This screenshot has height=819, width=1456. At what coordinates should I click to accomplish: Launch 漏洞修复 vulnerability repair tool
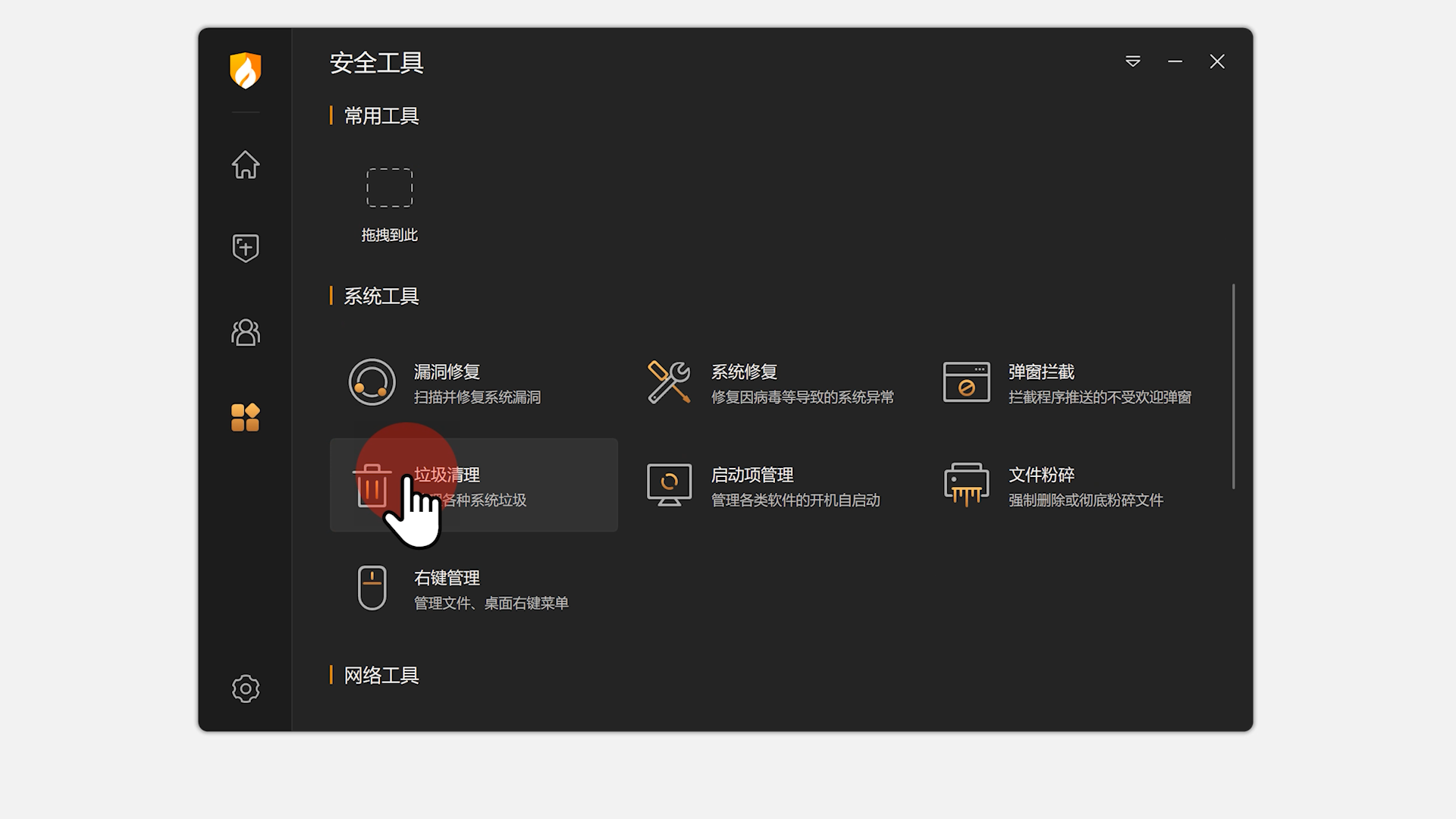447,382
